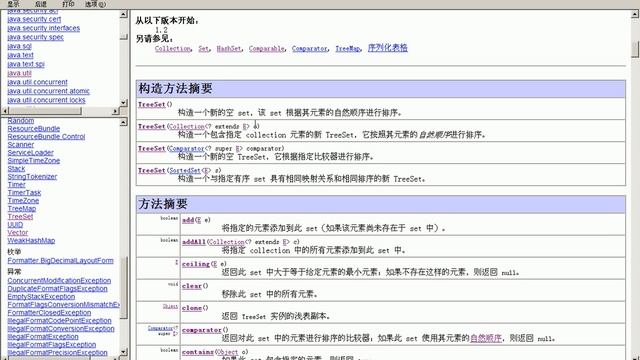Open the UUID class link

tap(16, 225)
